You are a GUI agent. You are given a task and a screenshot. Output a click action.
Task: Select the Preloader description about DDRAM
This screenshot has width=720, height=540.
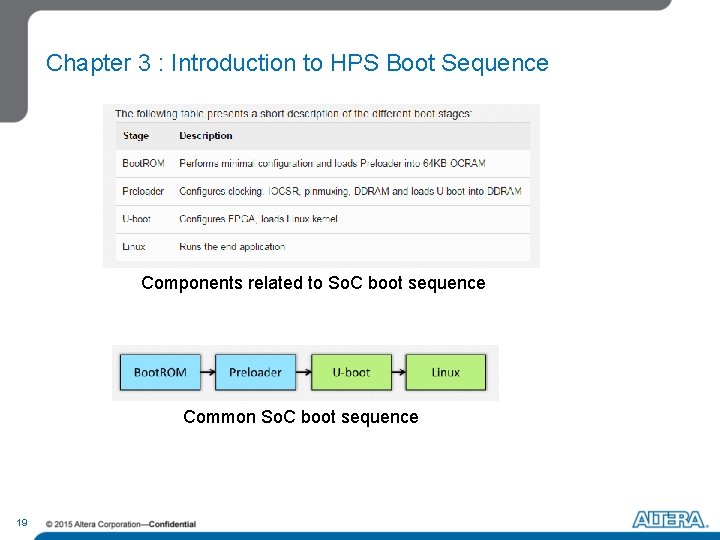(x=350, y=191)
